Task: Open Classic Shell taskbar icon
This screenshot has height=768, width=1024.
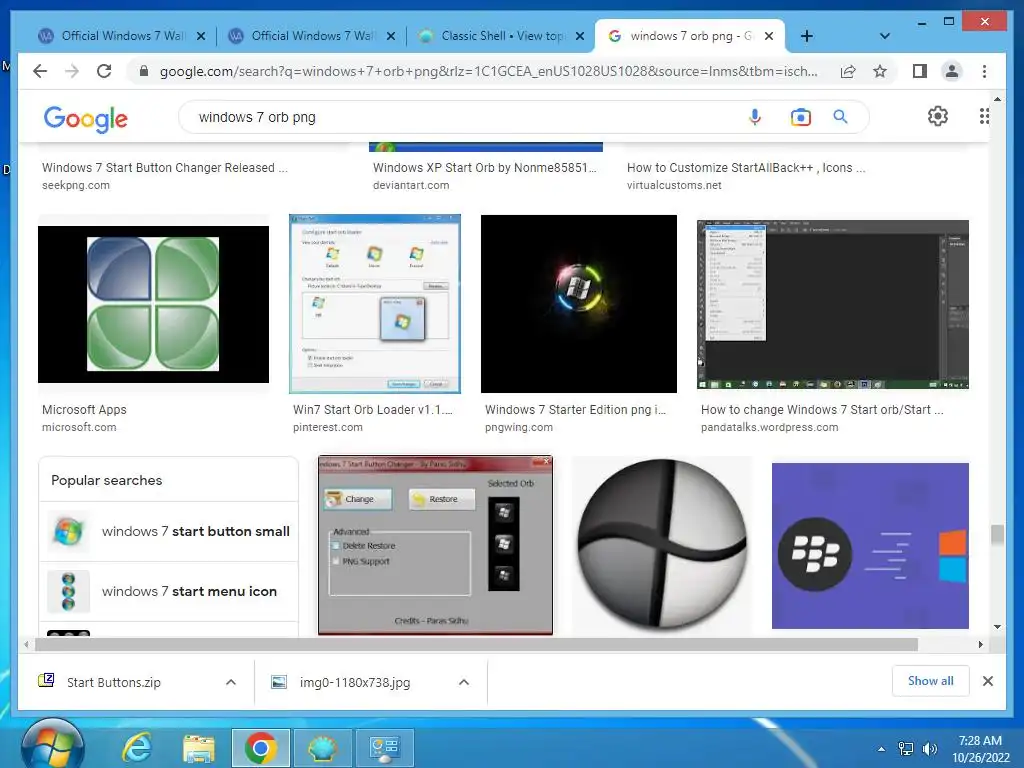Action: click(x=322, y=748)
